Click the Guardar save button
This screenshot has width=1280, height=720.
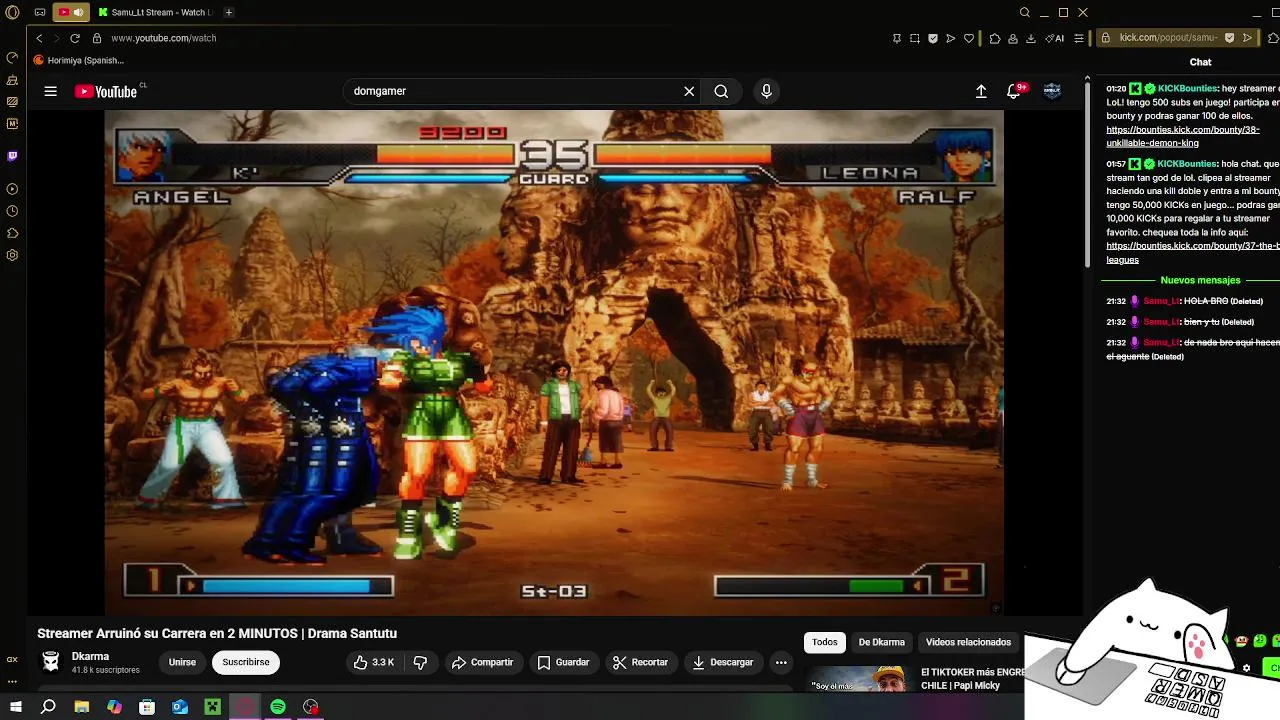[x=563, y=662]
